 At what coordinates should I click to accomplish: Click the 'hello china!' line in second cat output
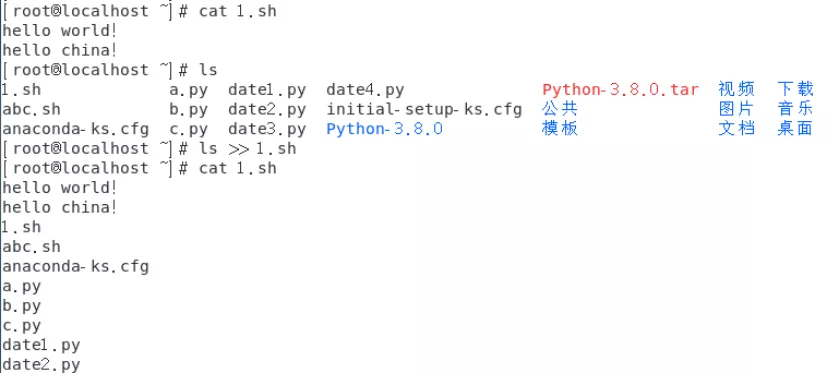tap(59, 207)
